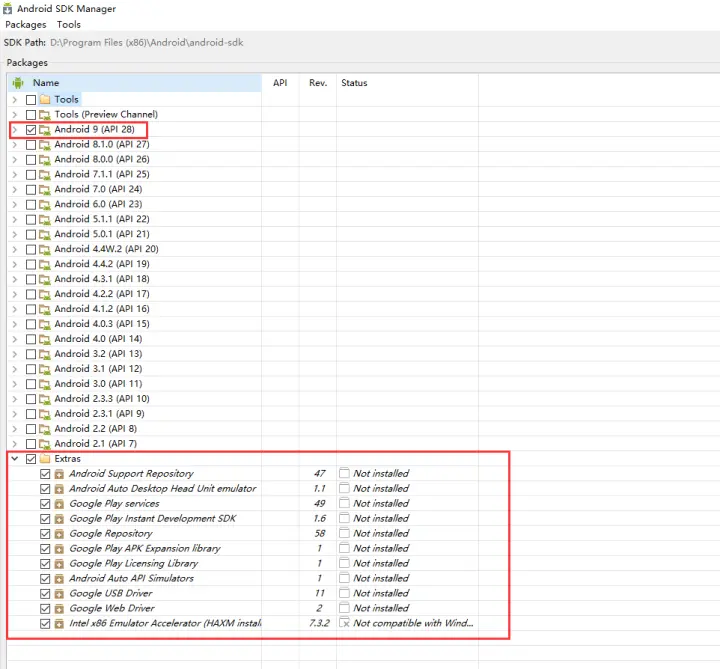Expand the Android 6.0 (API 23) node
Viewport: 720px width, 669px height.
[15, 204]
